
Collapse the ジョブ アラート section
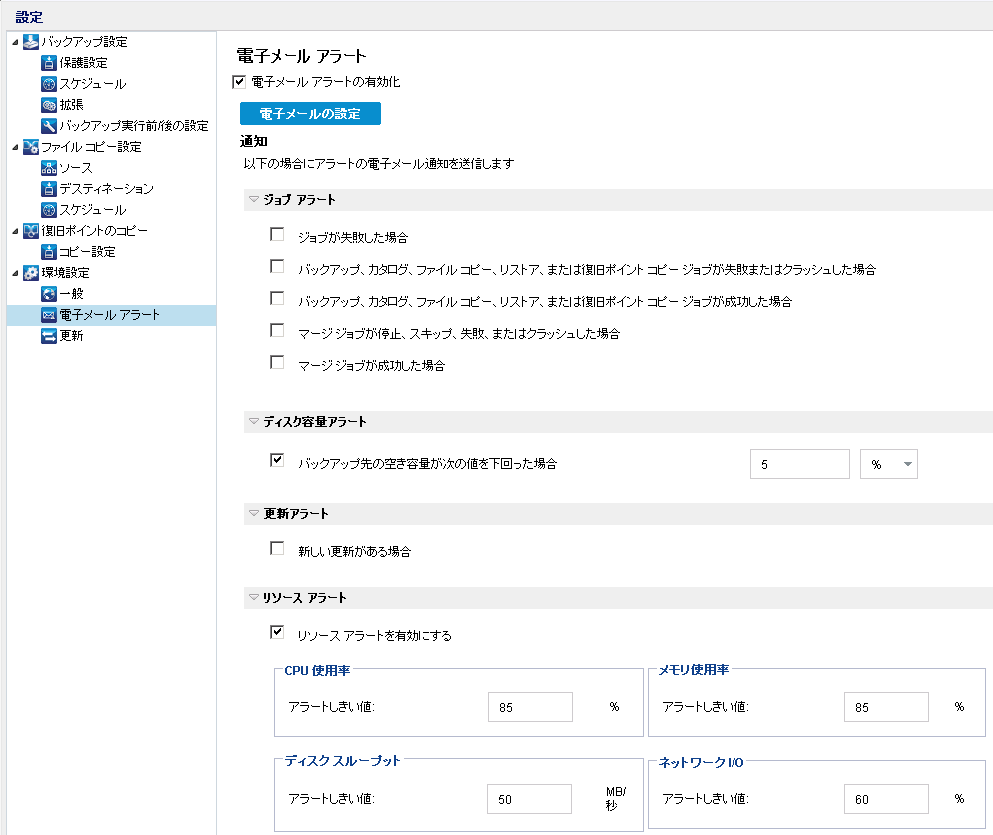coord(254,200)
